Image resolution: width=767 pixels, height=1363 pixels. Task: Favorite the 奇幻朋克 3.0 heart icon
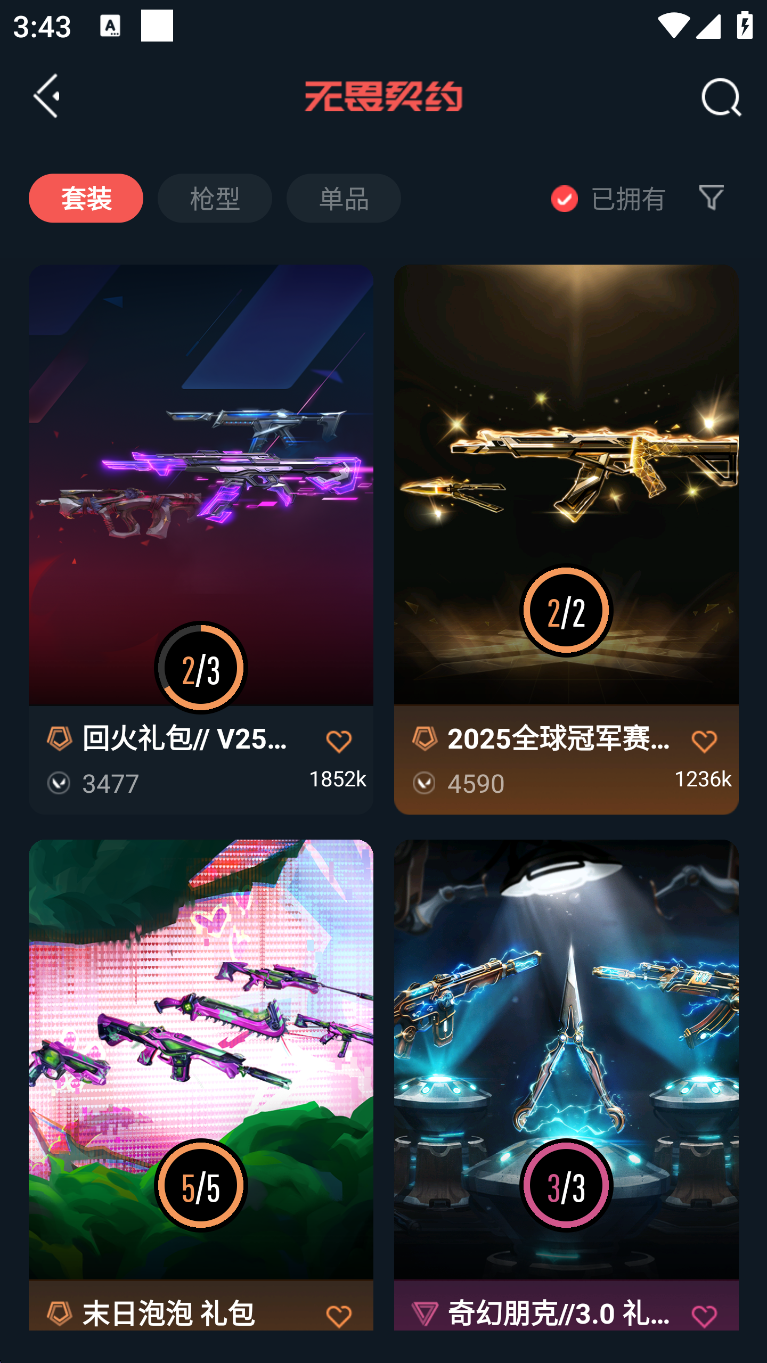(x=704, y=1316)
